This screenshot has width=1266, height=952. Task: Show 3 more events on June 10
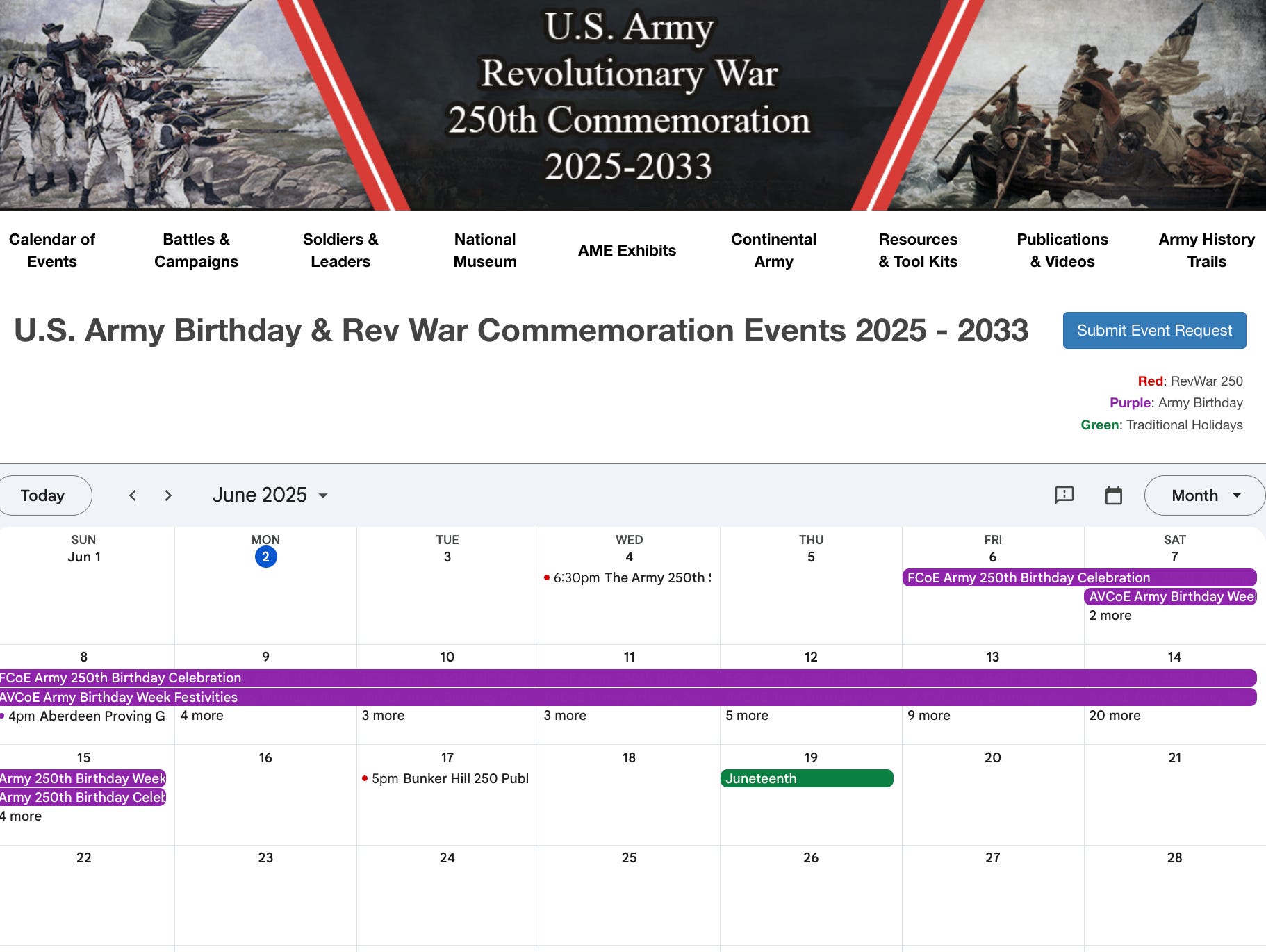pyautogui.click(x=383, y=715)
